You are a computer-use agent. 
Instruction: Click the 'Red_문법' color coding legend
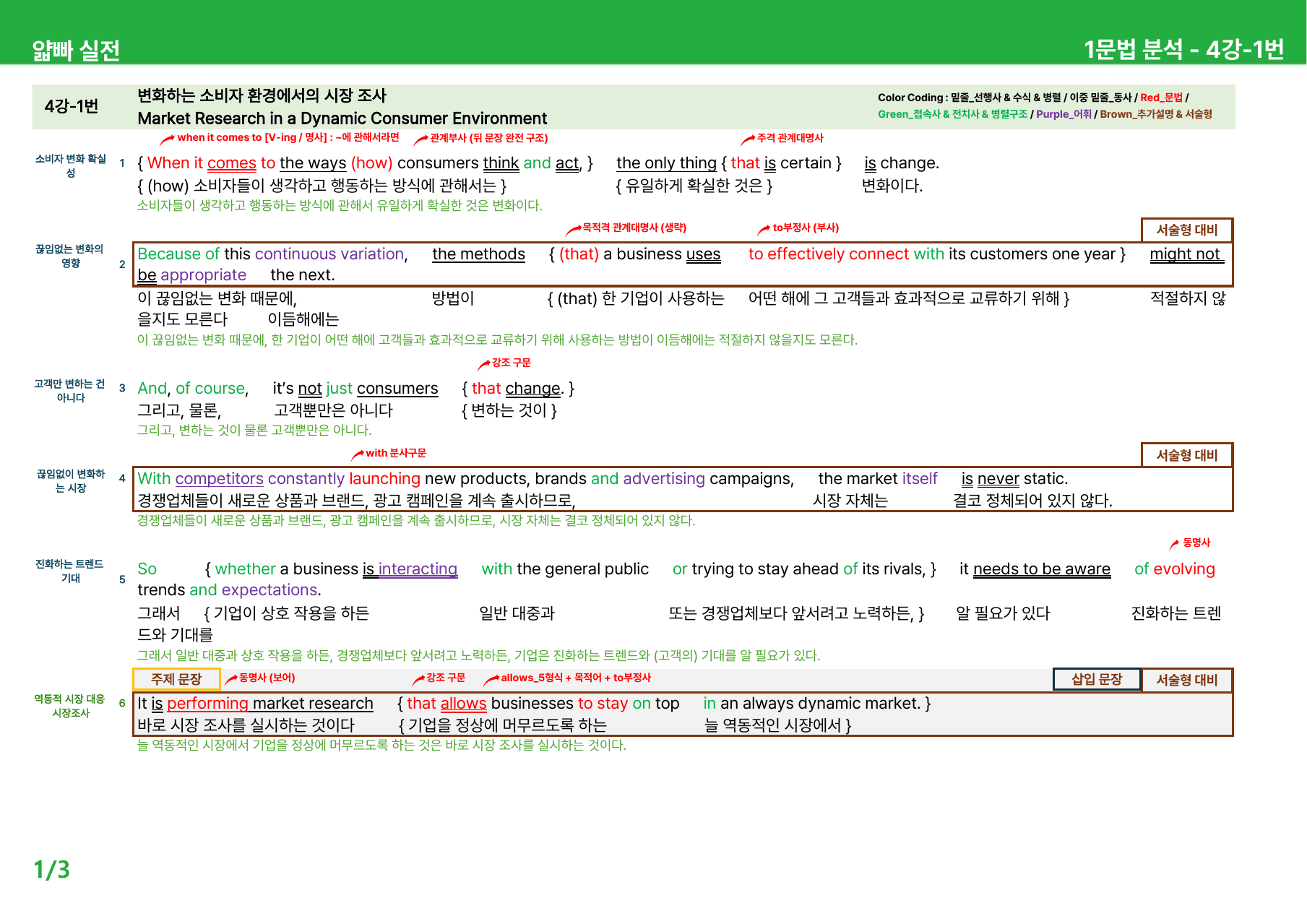1162,98
